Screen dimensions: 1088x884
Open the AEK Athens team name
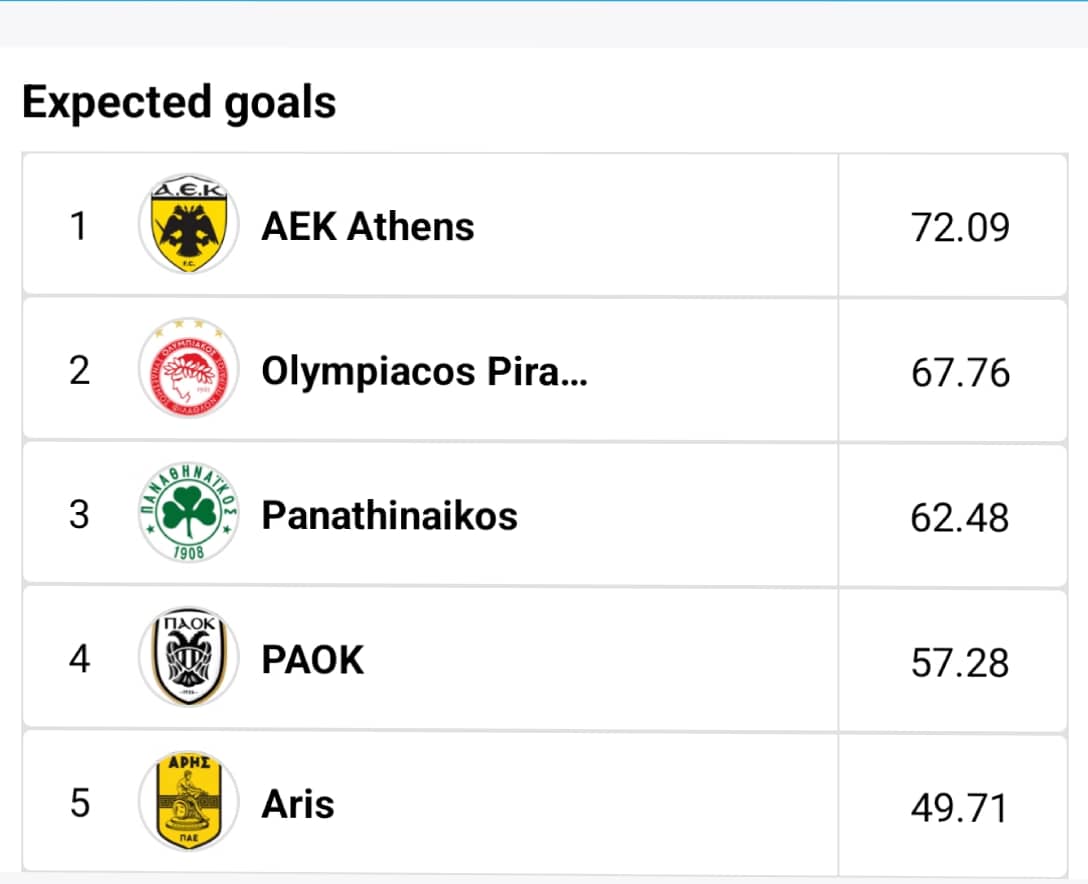coord(368,227)
